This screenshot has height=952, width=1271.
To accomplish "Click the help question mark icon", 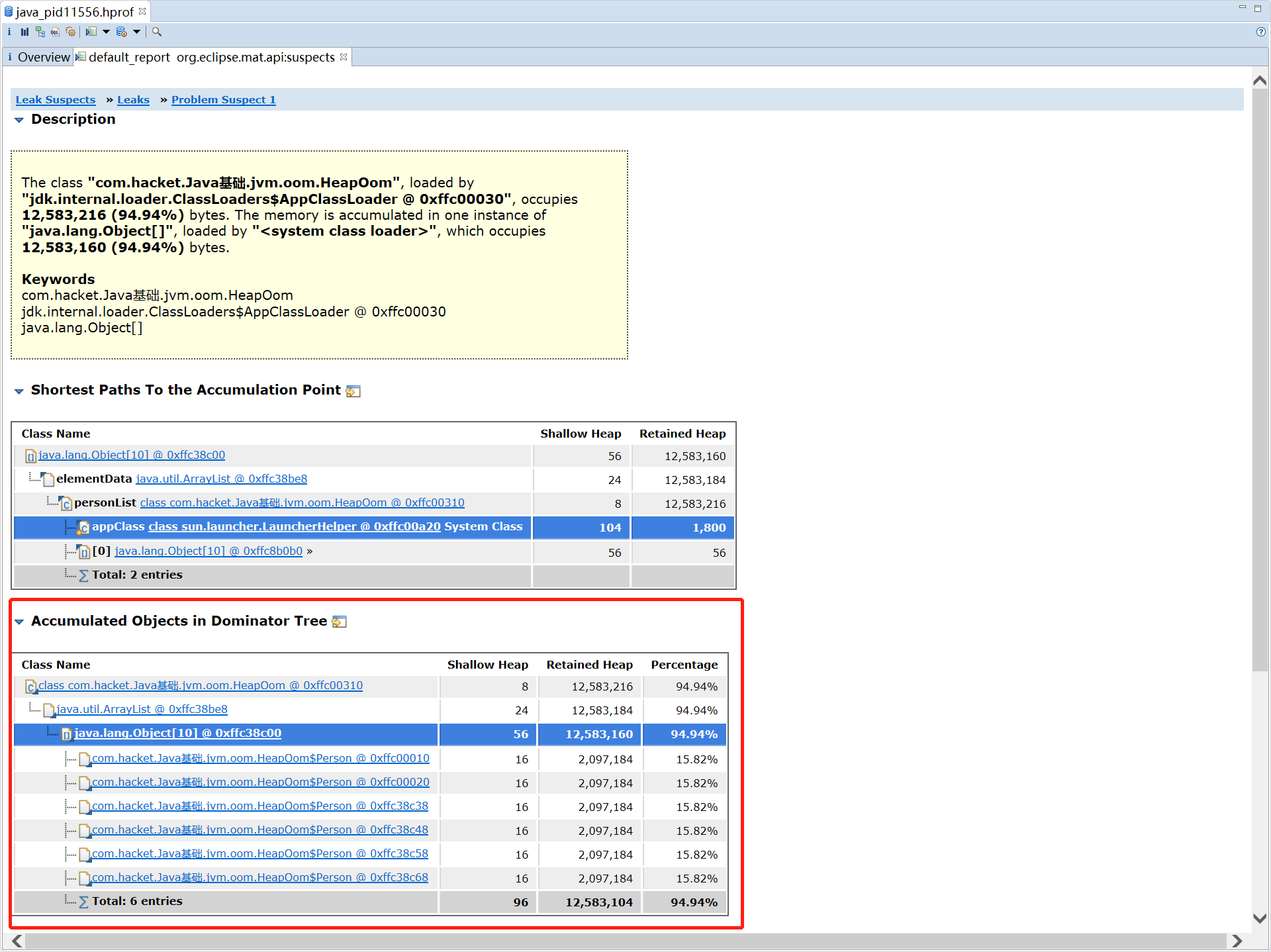I will 1260,32.
